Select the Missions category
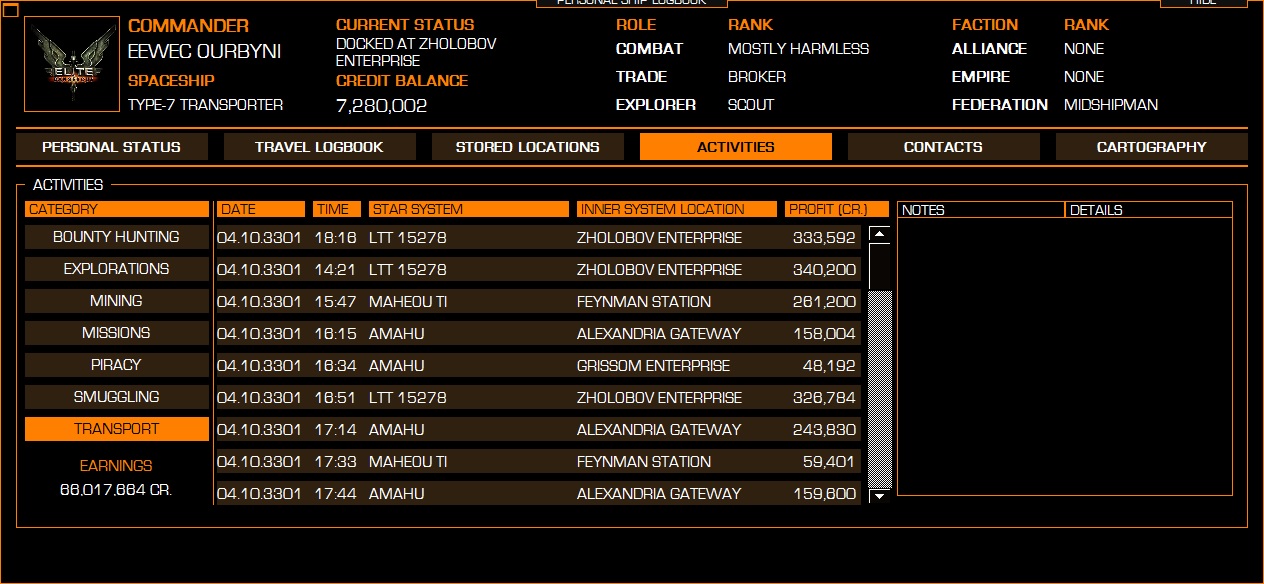This screenshot has width=1264, height=584. click(117, 333)
